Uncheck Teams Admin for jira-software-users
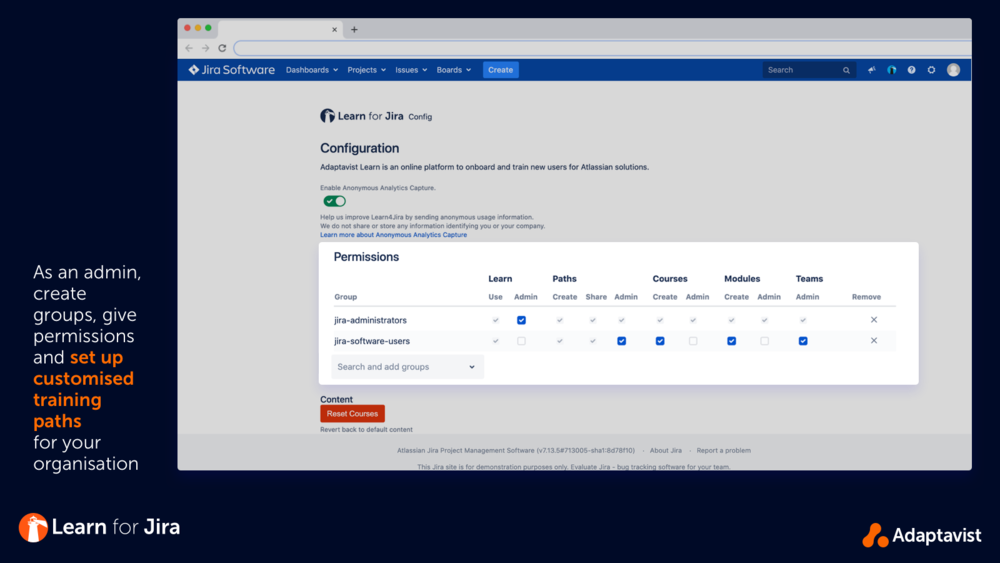 tap(803, 341)
